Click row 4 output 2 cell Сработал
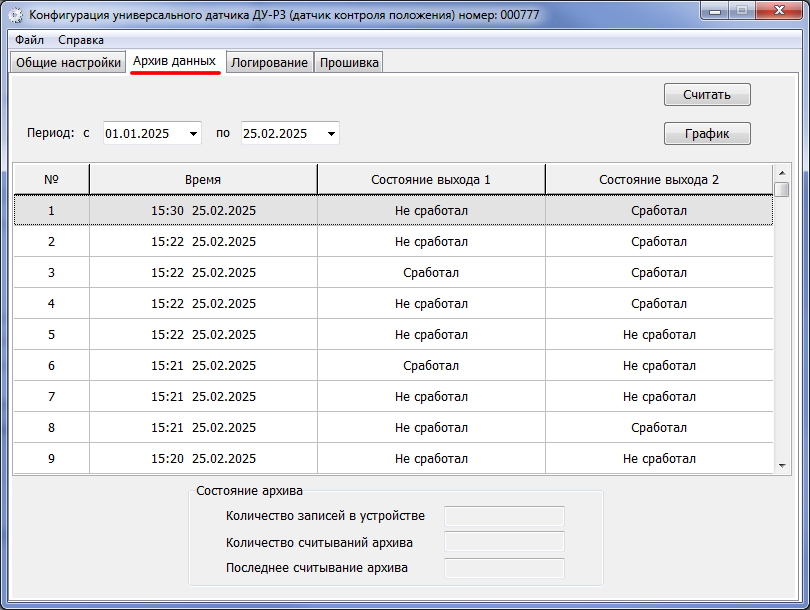This screenshot has width=810, height=610. (659, 304)
